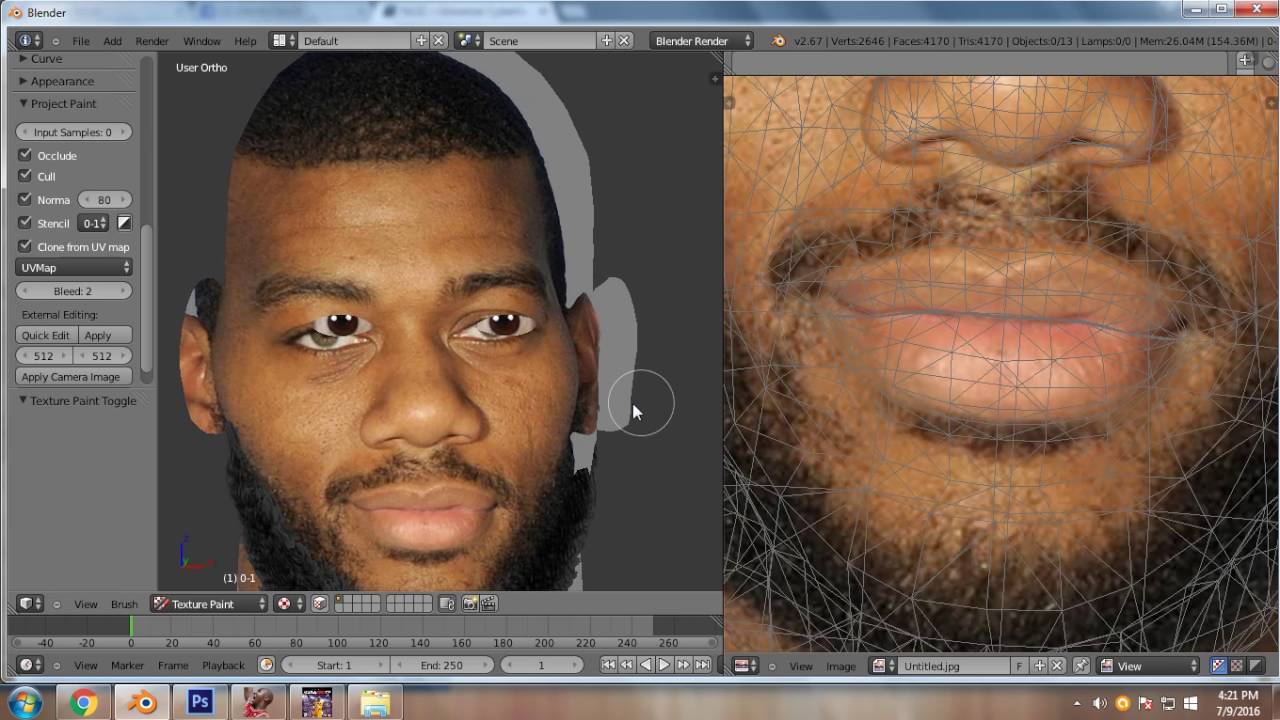This screenshot has width=1280, height=720.
Task: Delete the current Scene
Action: point(624,41)
